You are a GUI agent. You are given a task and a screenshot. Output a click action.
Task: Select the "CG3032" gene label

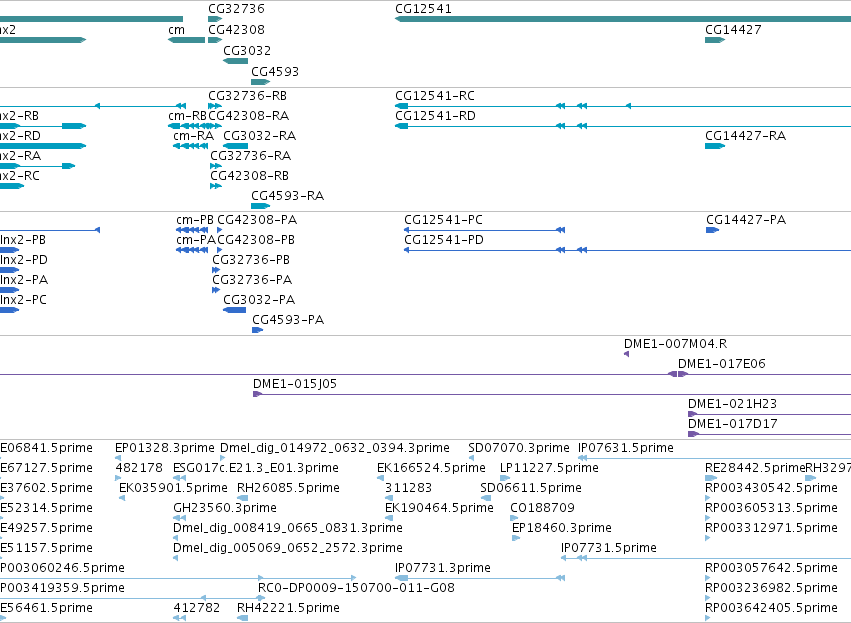pos(247,50)
